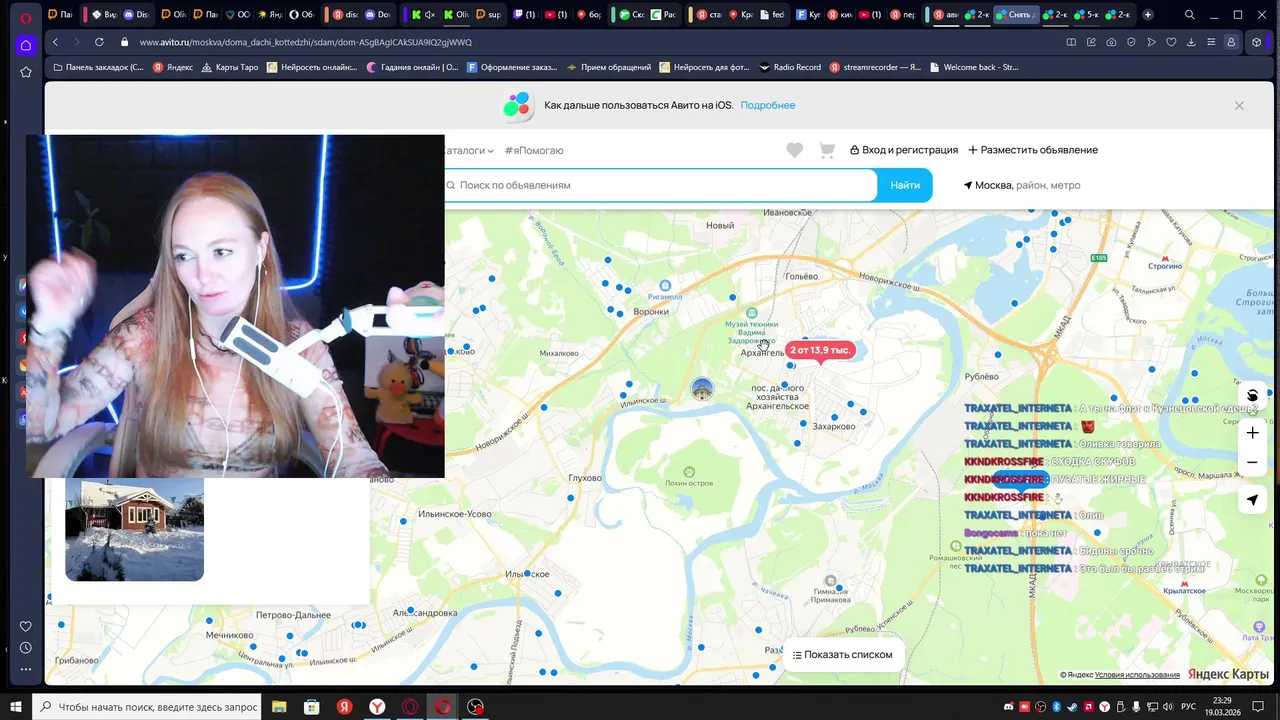Center map on my location arrow
The height and width of the screenshot is (720, 1280).
pos(1252,500)
